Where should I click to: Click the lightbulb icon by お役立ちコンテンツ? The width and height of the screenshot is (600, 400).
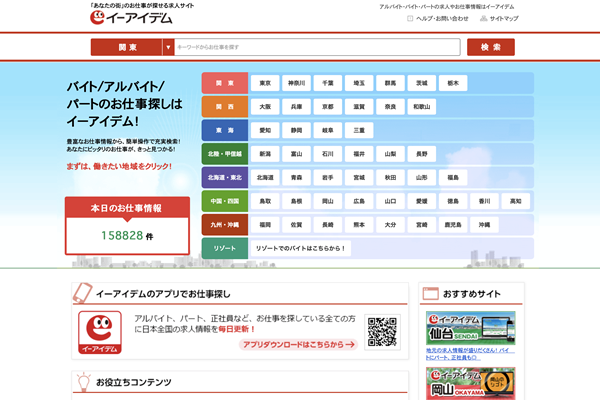tap(83, 382)
